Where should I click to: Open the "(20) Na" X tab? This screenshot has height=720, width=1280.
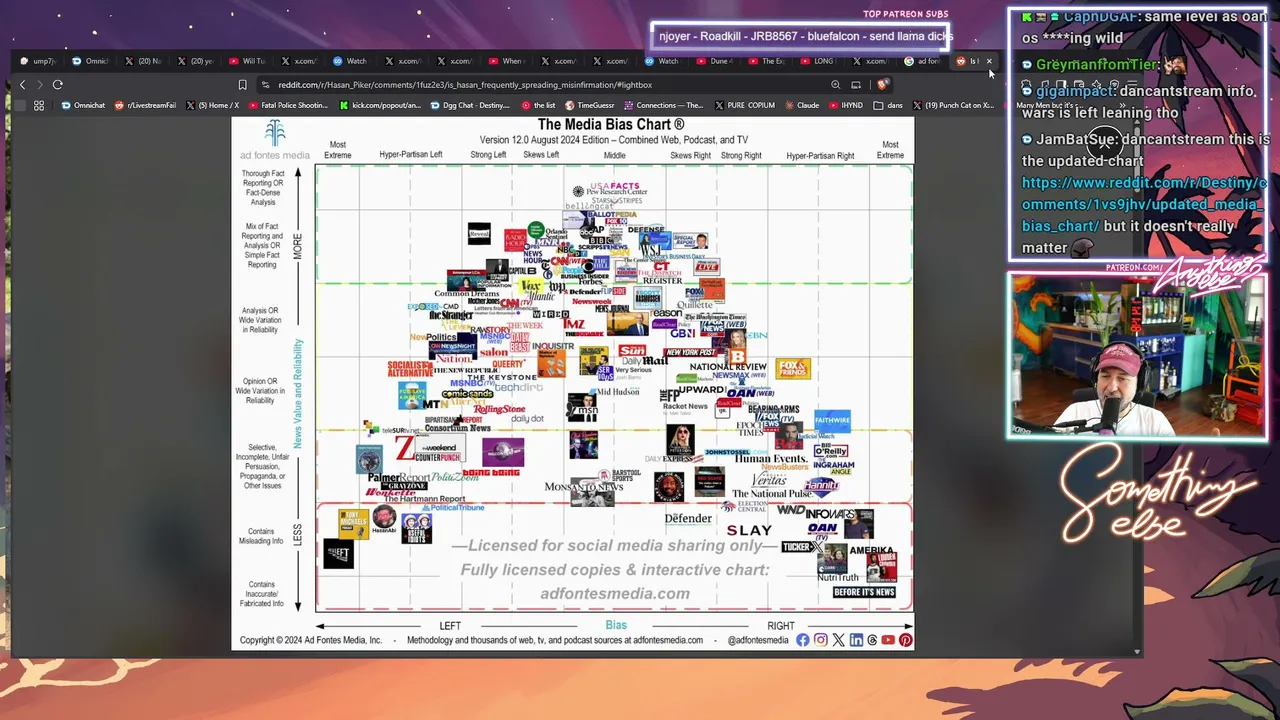tap(143, 61)
